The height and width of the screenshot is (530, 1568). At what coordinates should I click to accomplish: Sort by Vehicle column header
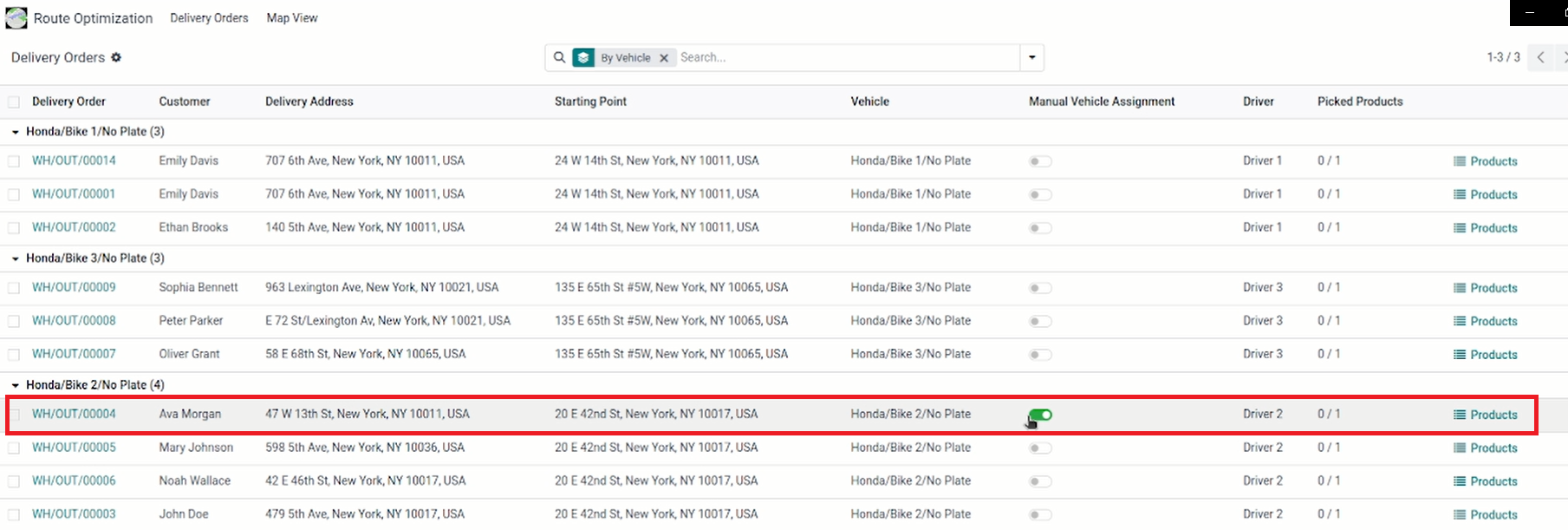tap(870, 101)
